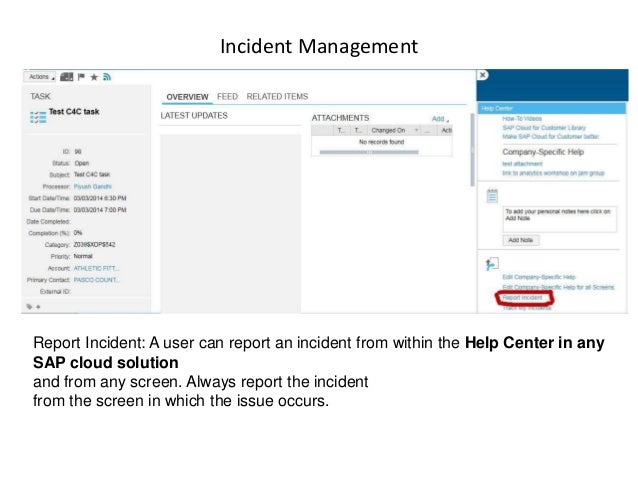Click the task checklist icon beside Test C4C task
The image size is (638, 479).
38,116
